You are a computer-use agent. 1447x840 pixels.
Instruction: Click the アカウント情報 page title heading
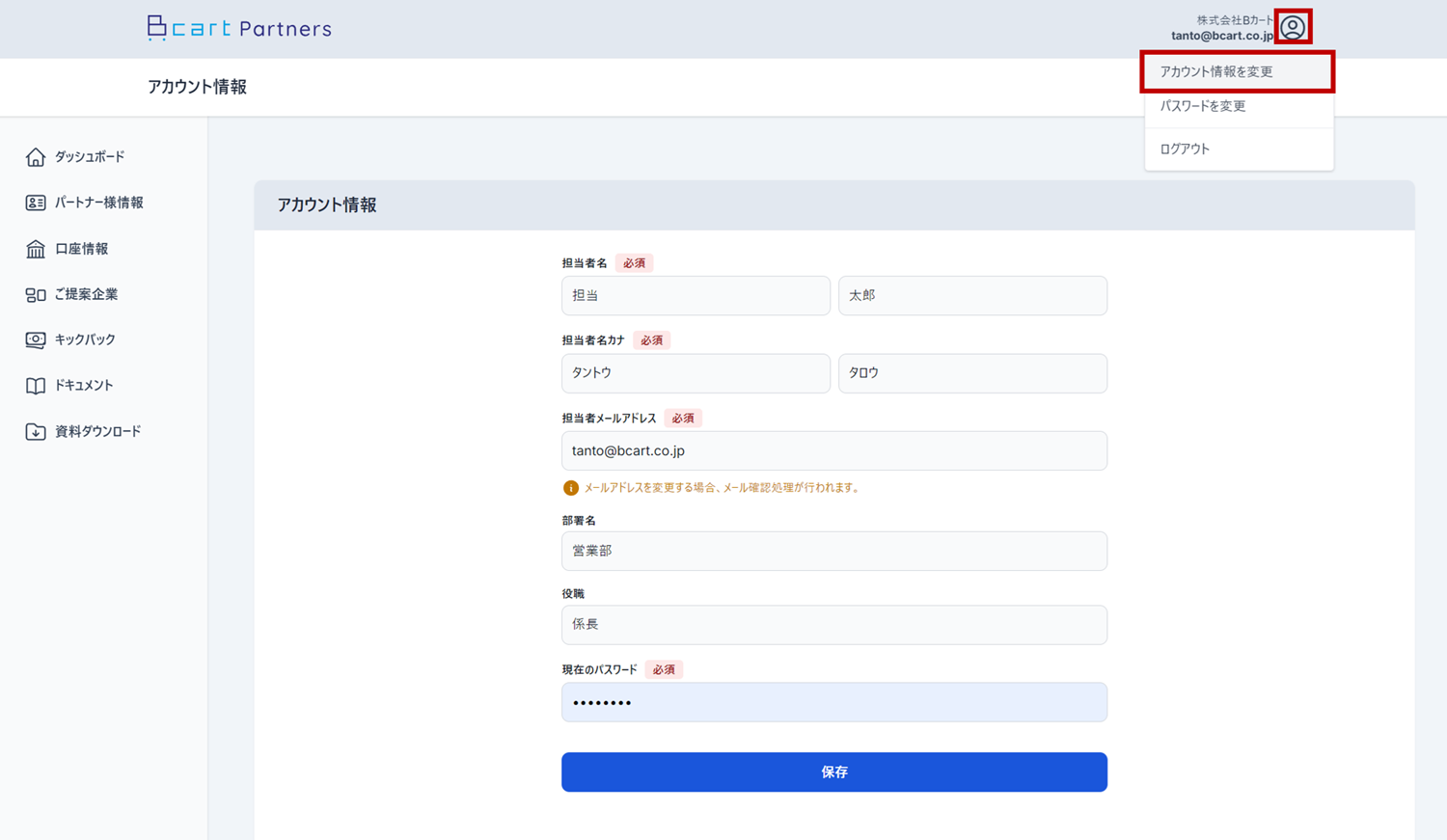pos(197,87)
